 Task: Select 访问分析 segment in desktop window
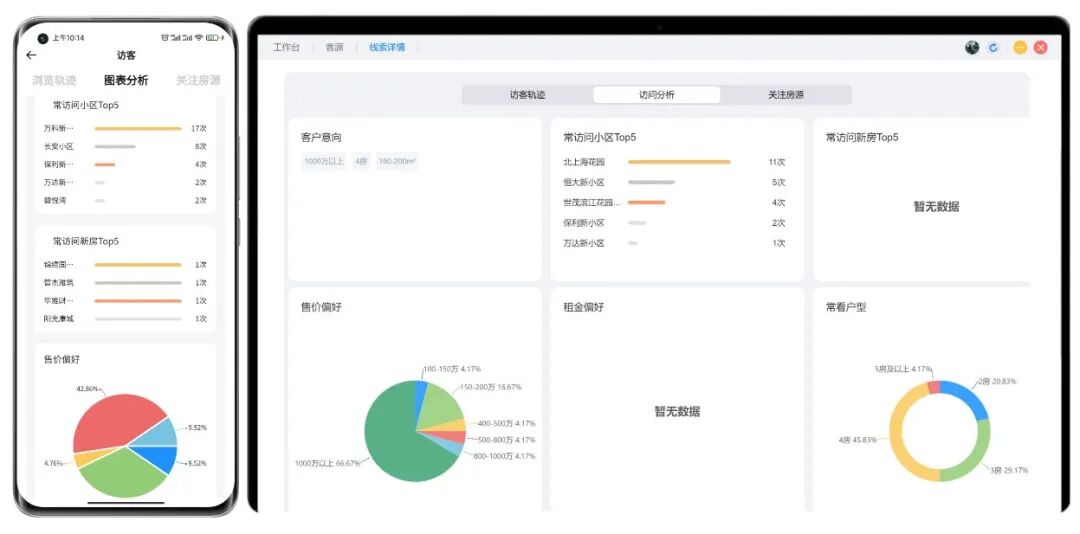[656, 95]
